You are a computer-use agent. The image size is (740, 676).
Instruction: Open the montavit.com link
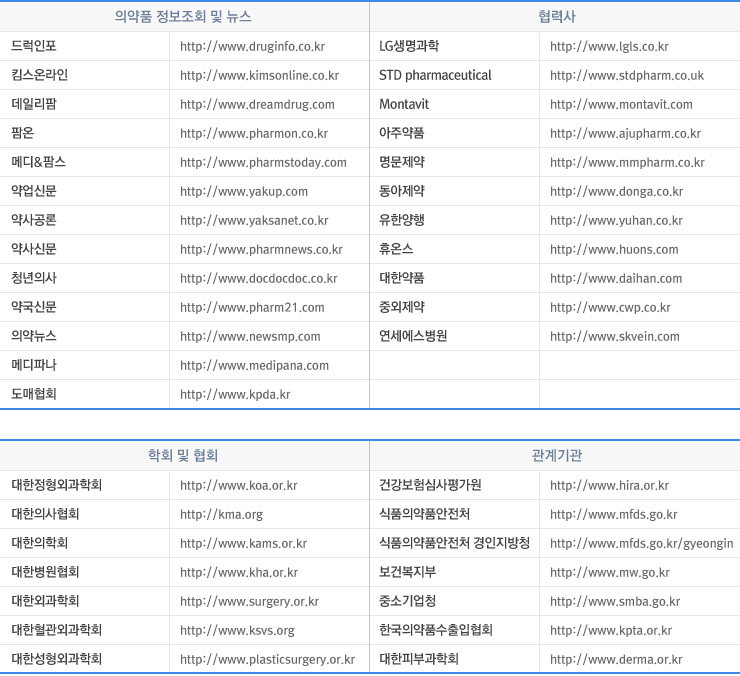(x=621, y=105)
